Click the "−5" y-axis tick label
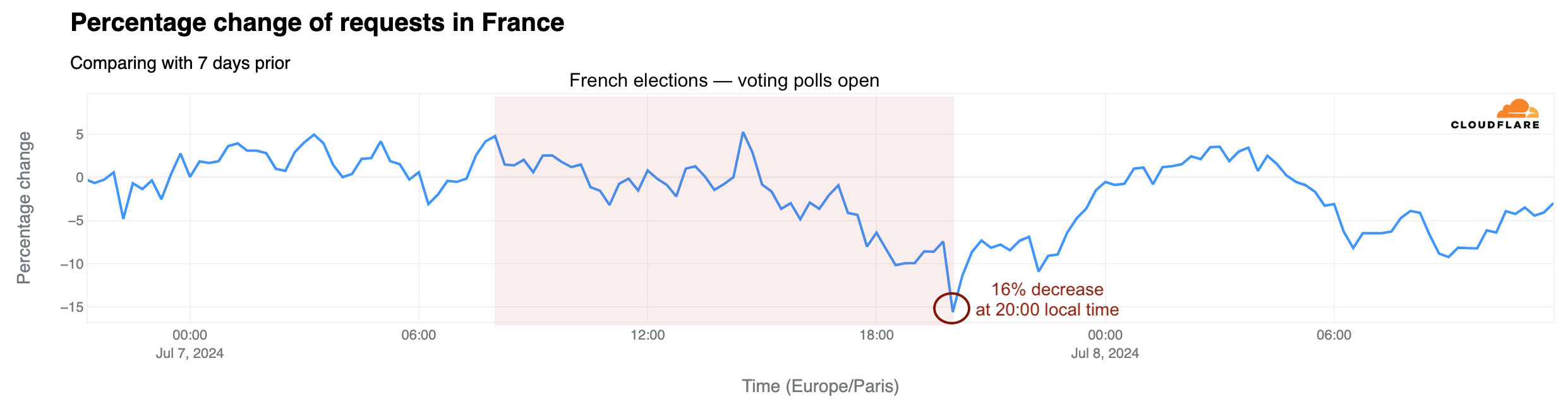The width and height of the screenshot is (1568, 406). (75, 221)
